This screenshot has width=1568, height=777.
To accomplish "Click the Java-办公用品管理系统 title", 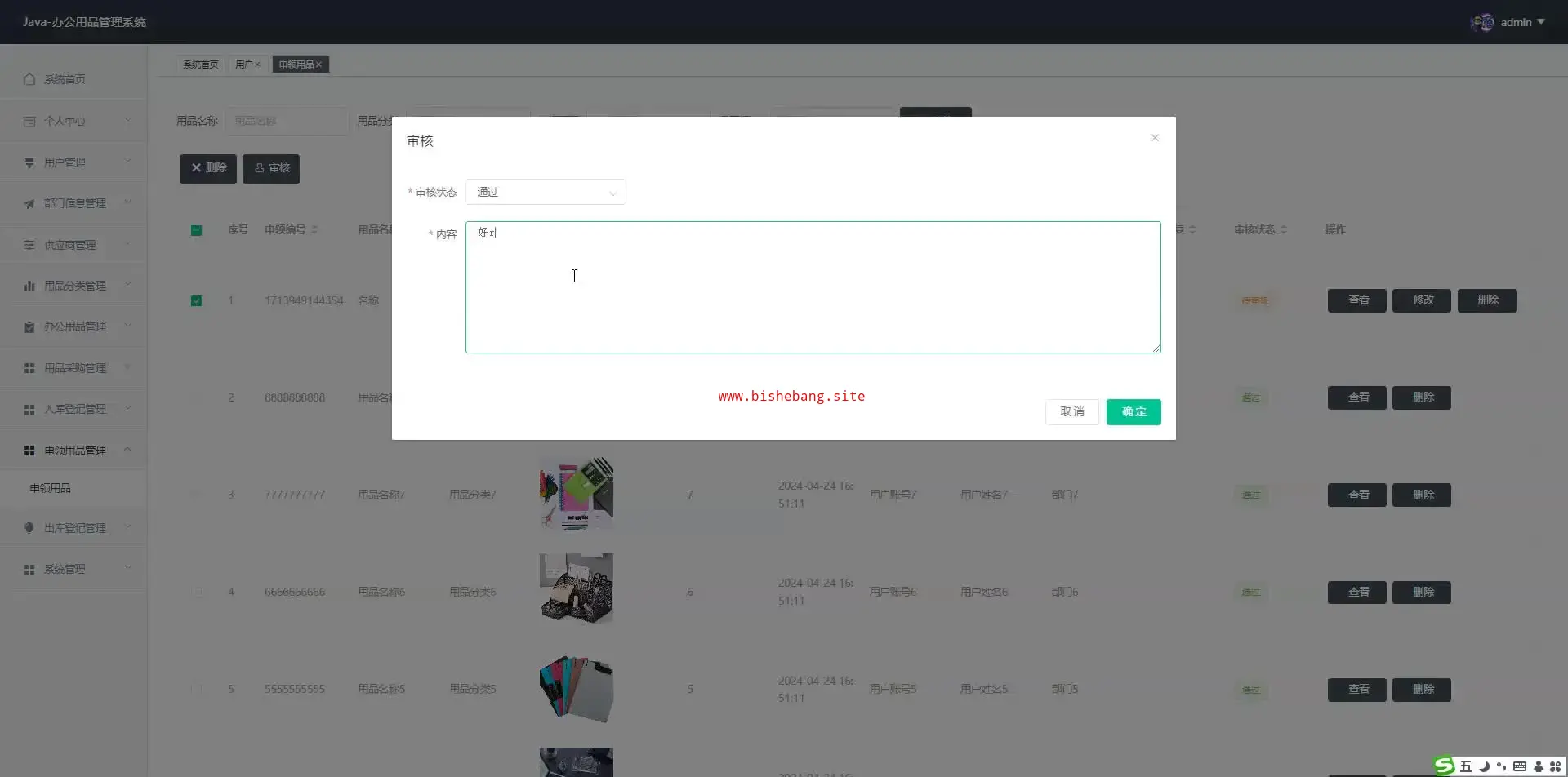I will pyautogui.click(x=85, y=22).
